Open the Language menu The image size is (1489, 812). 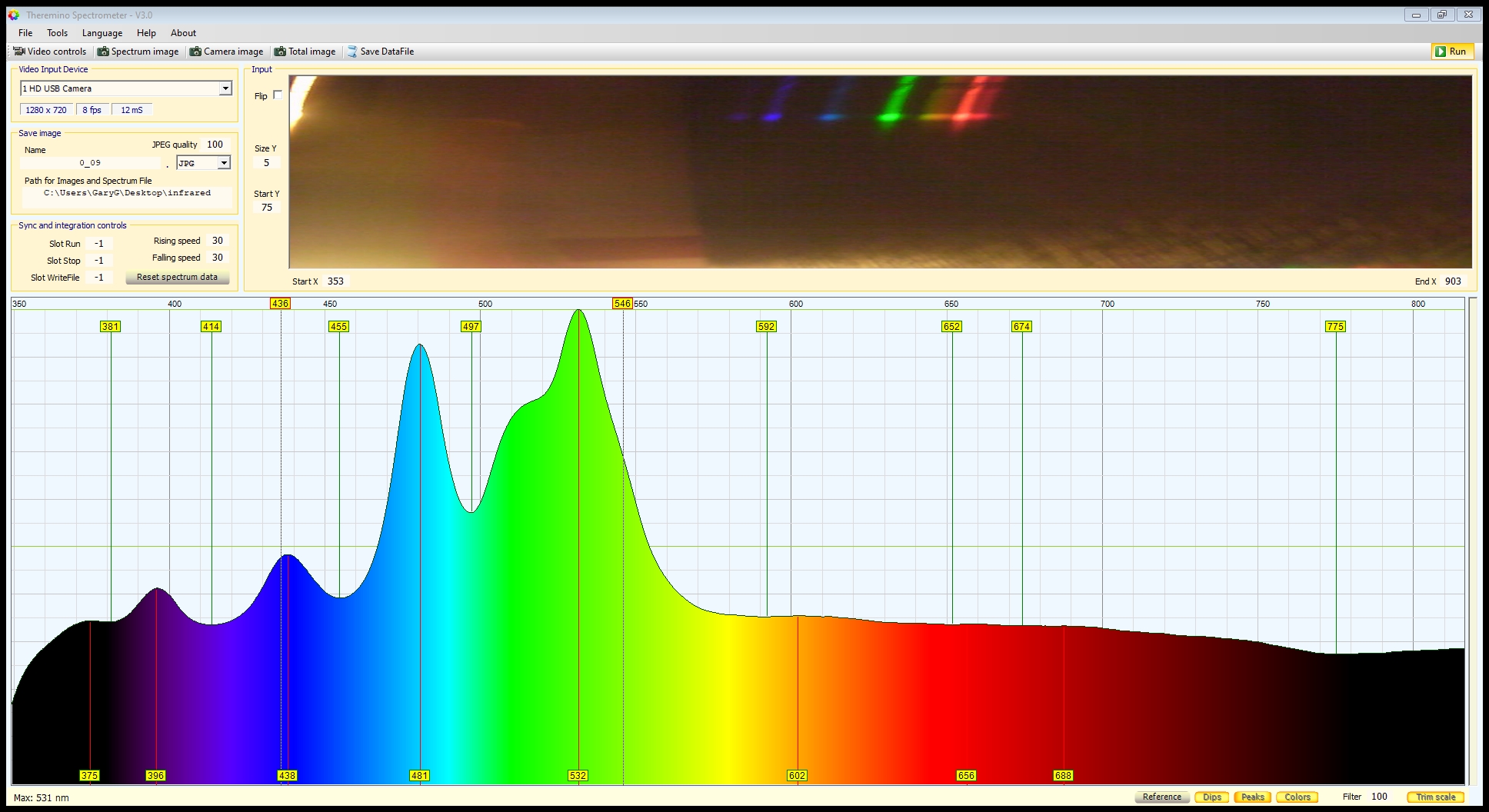[102, 33]
